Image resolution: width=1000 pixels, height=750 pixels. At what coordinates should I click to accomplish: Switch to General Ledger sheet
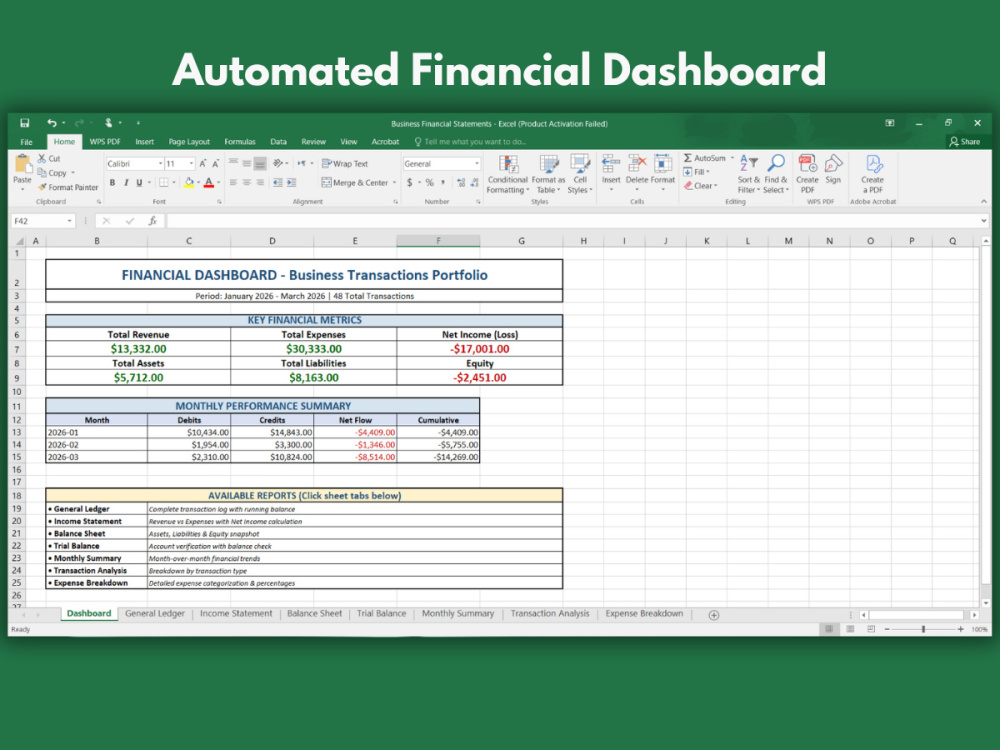[x=154, y=614]
